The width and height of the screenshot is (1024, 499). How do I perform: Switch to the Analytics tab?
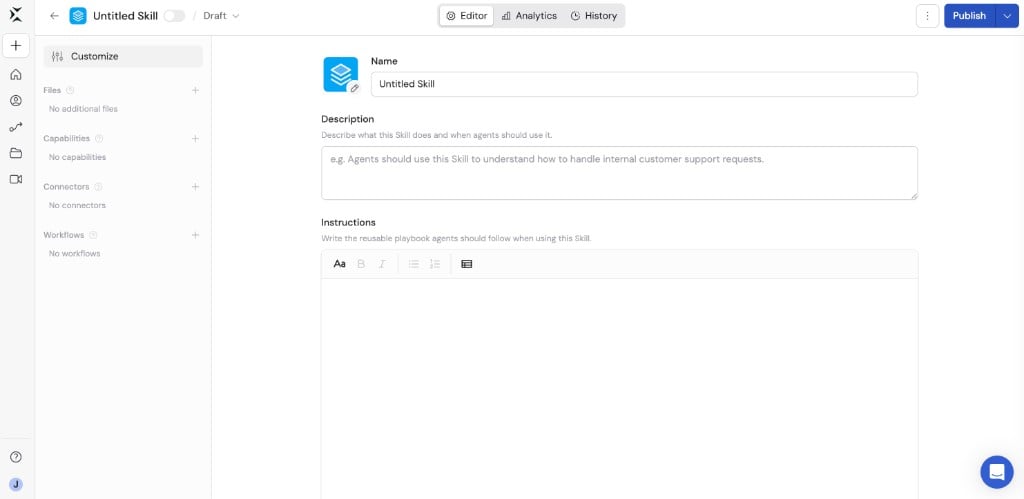click(x=529, y=16)
